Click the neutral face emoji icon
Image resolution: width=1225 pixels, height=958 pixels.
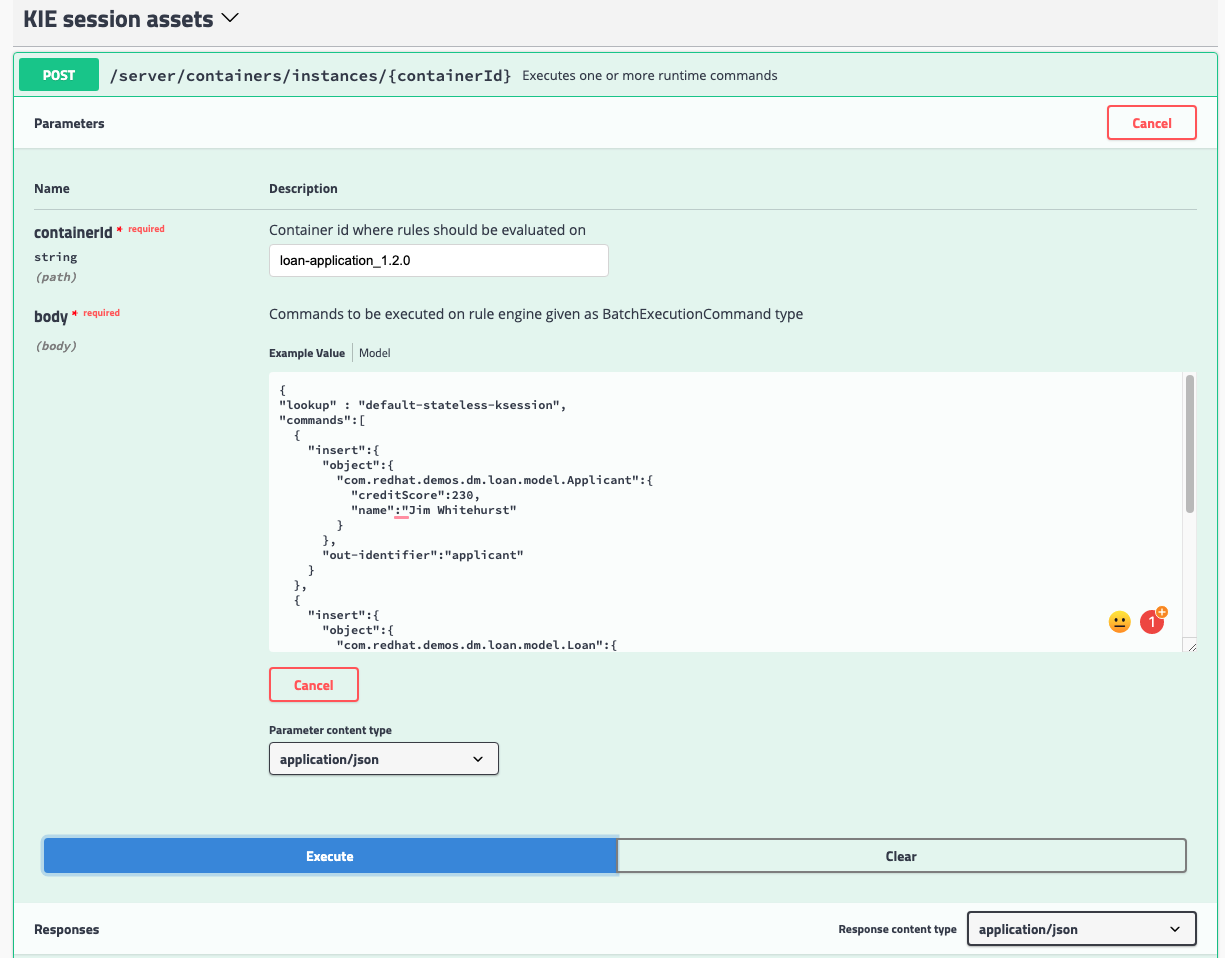1119,622
